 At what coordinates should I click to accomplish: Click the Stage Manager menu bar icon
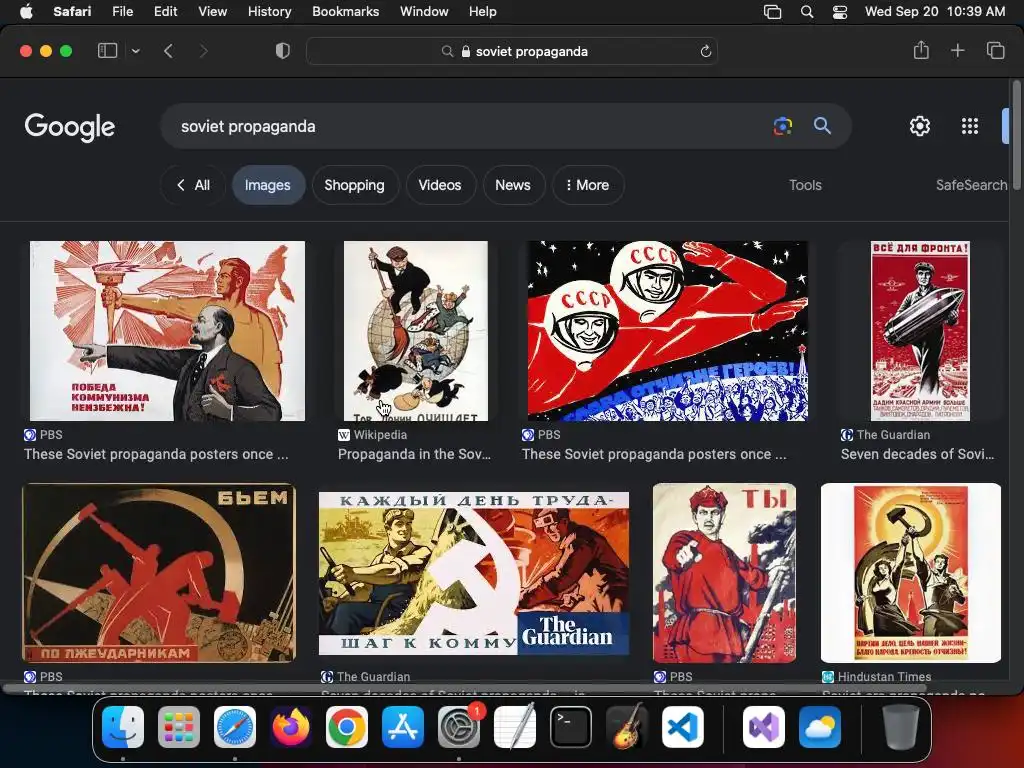coord(773,11)
